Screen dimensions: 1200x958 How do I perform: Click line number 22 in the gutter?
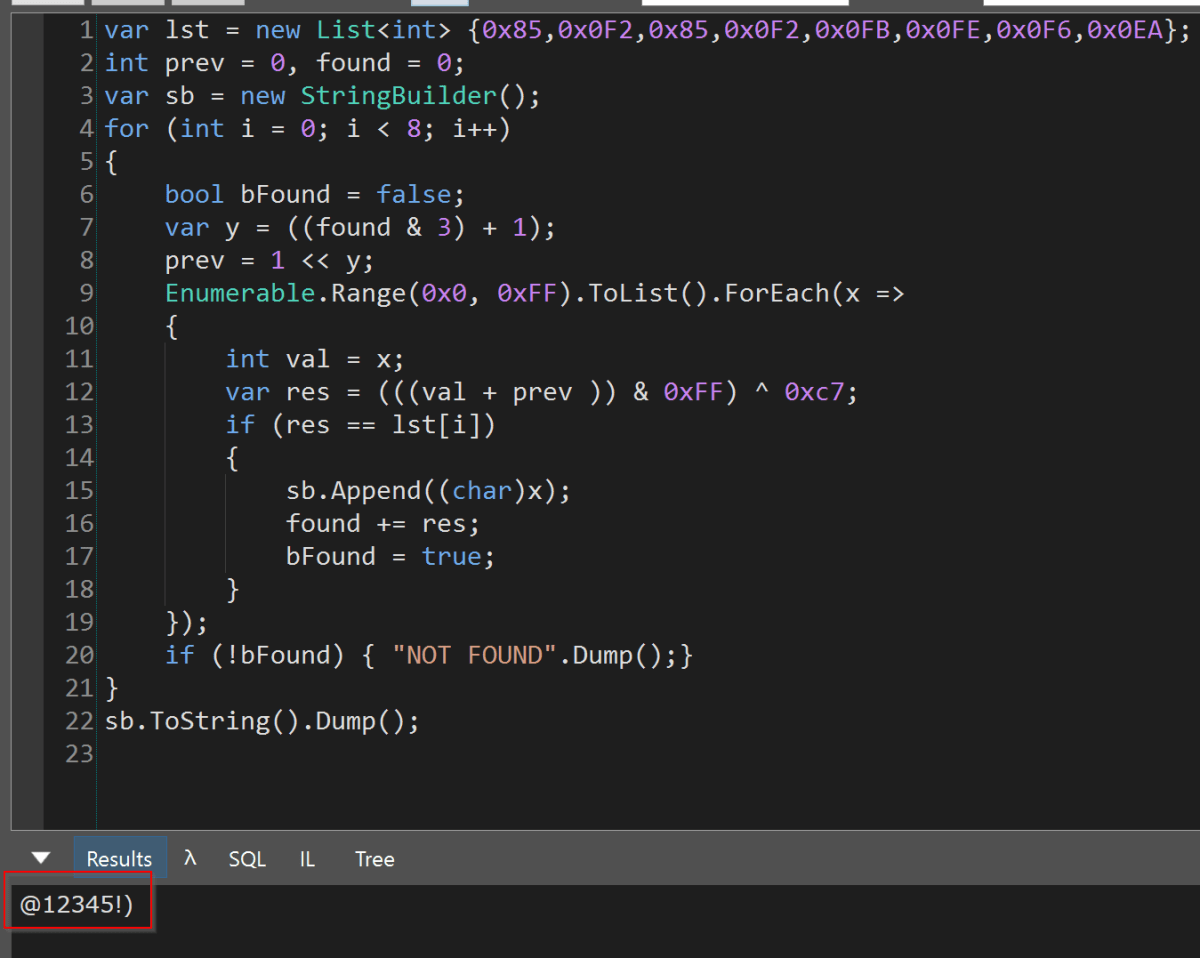pyautogui.click(x=79, y=721)
